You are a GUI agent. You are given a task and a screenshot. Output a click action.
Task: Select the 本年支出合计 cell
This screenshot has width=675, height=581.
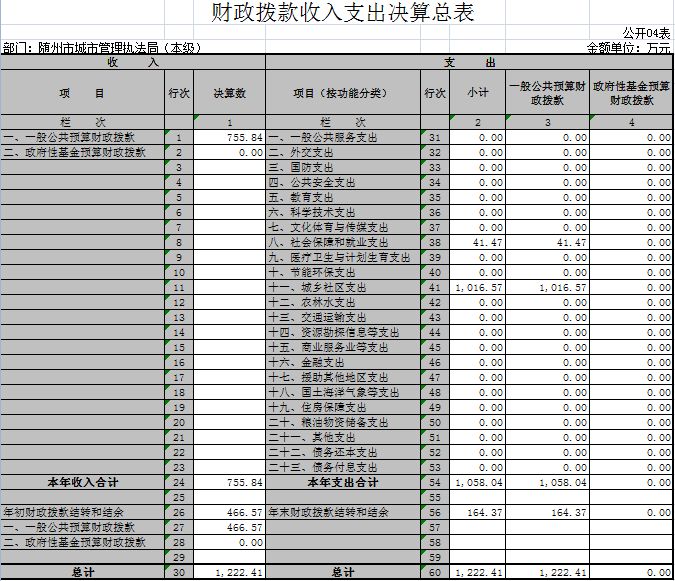click(x=342, y=482)
